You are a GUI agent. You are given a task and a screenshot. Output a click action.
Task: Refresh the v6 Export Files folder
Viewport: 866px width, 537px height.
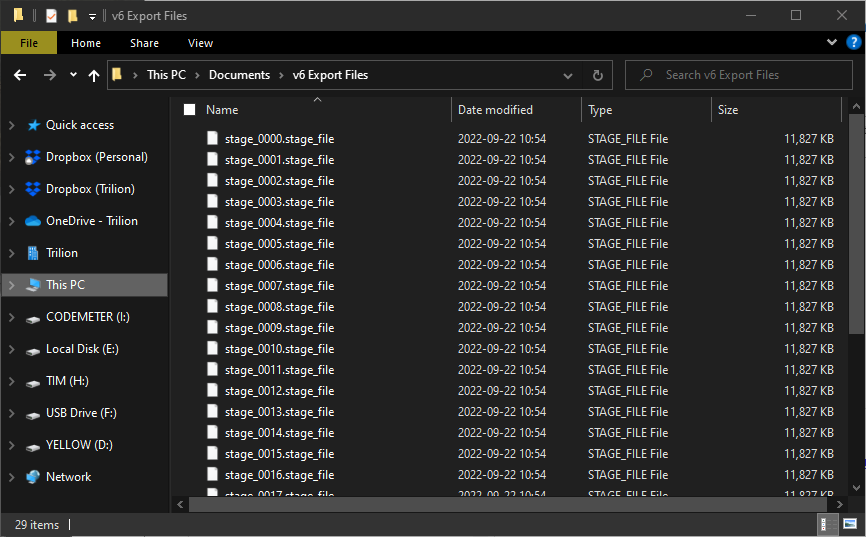tap(598, 75)
